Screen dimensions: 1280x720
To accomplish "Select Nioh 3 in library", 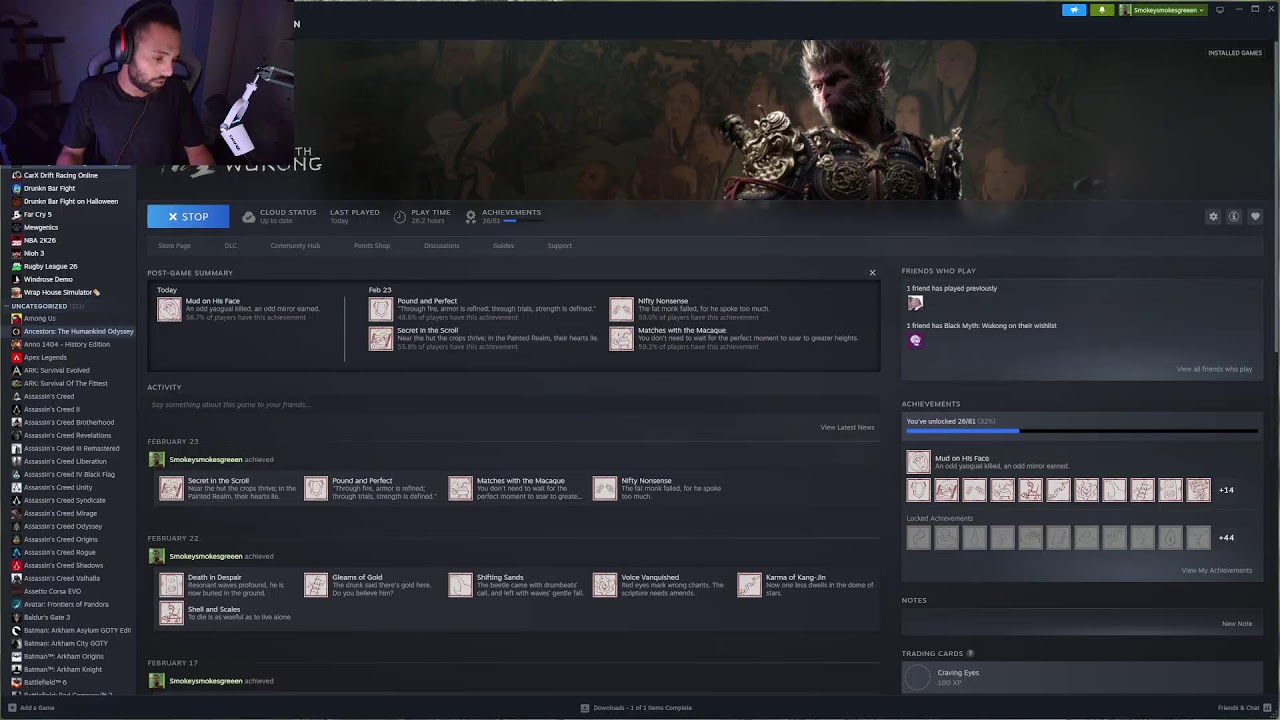I will pos(34,253).
